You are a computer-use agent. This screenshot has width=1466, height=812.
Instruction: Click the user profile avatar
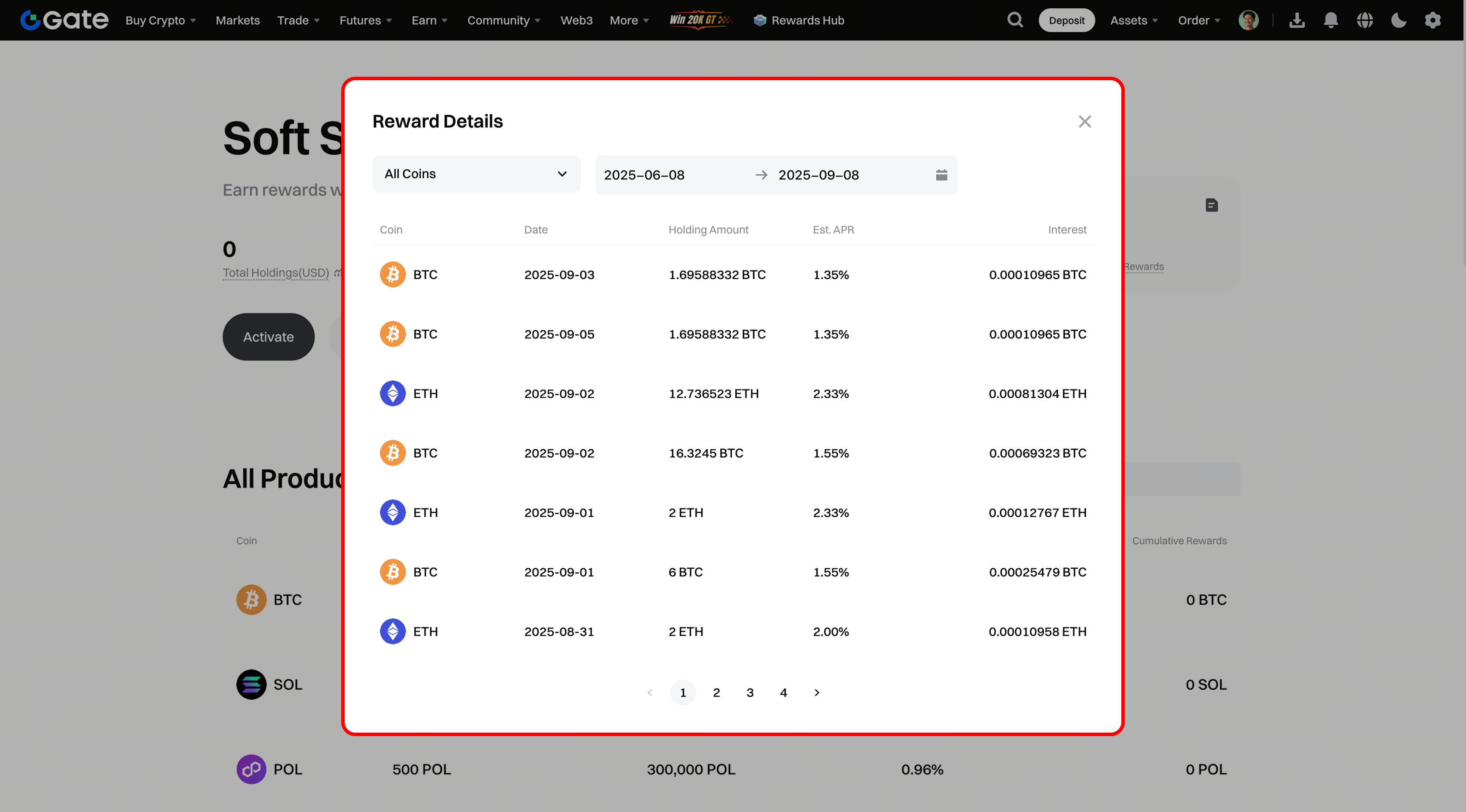(1249, 20)
